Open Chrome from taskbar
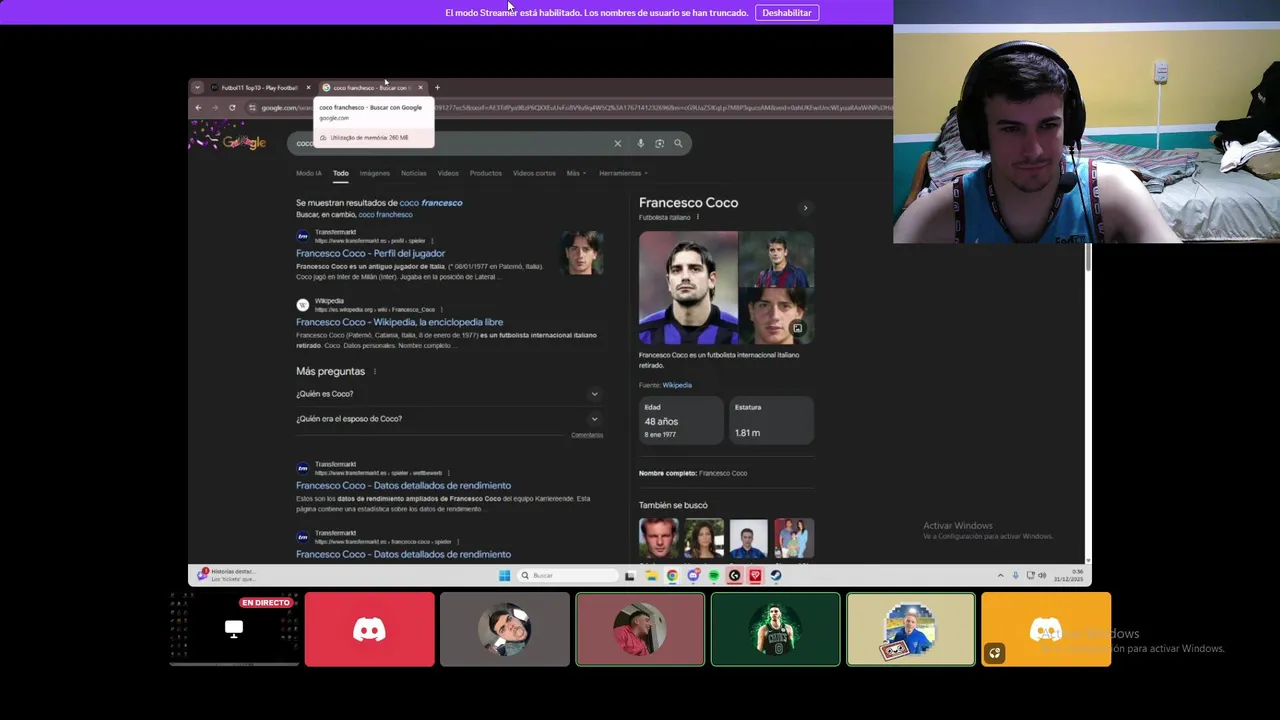Image resolution: width=1280 pixels, height=720 pixels. click(672, 575)
